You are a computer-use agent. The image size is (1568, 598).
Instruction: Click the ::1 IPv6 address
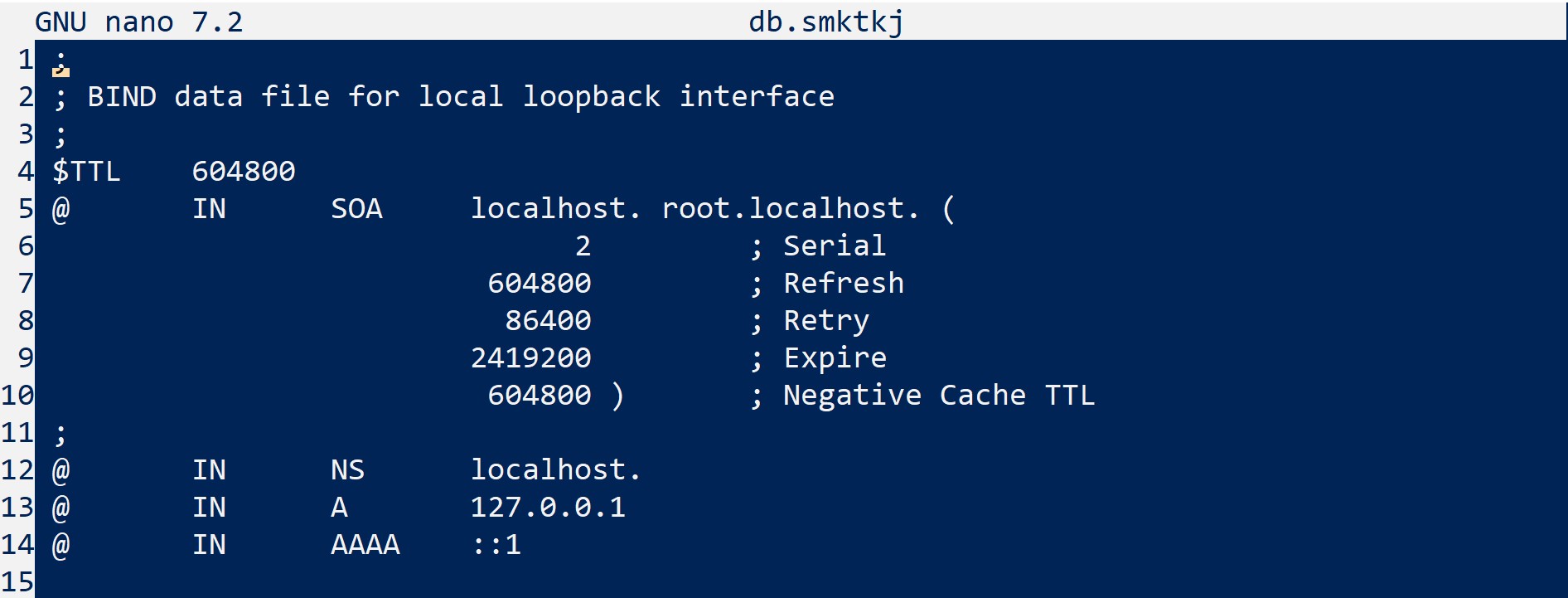click(x=496, y=545)
